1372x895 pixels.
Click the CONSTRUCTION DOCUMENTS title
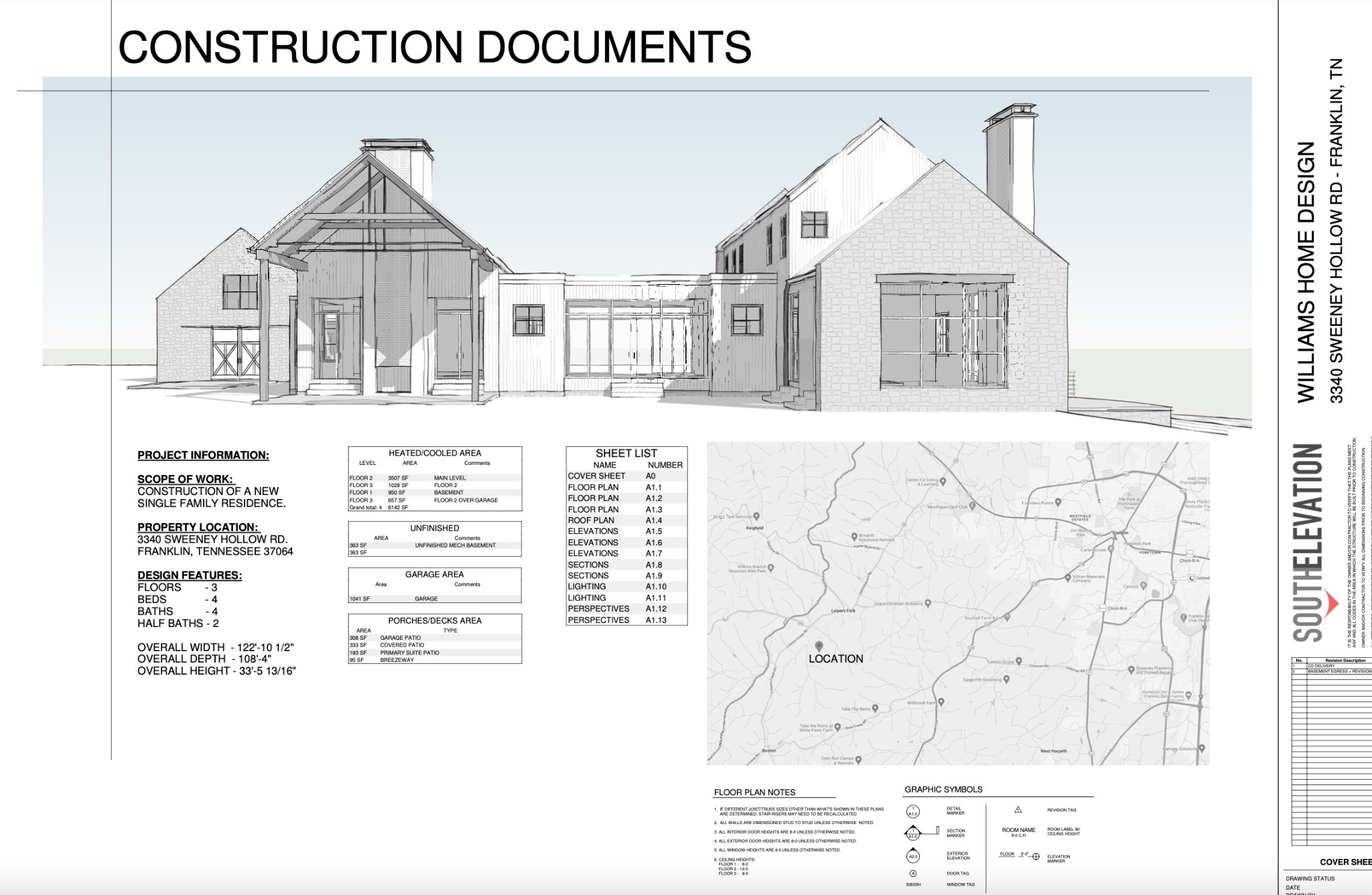click(x=434, y=47)
